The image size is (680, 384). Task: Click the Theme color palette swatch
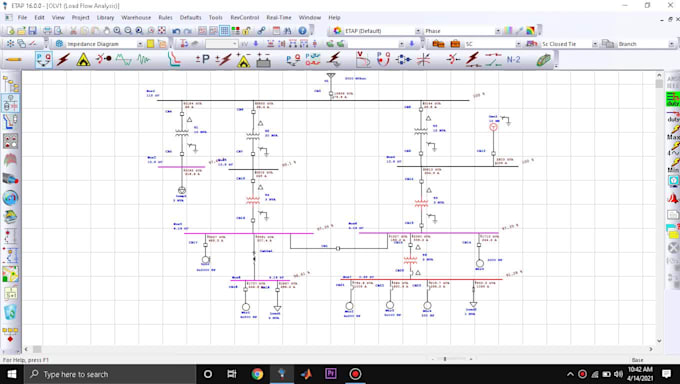point(508,31)
